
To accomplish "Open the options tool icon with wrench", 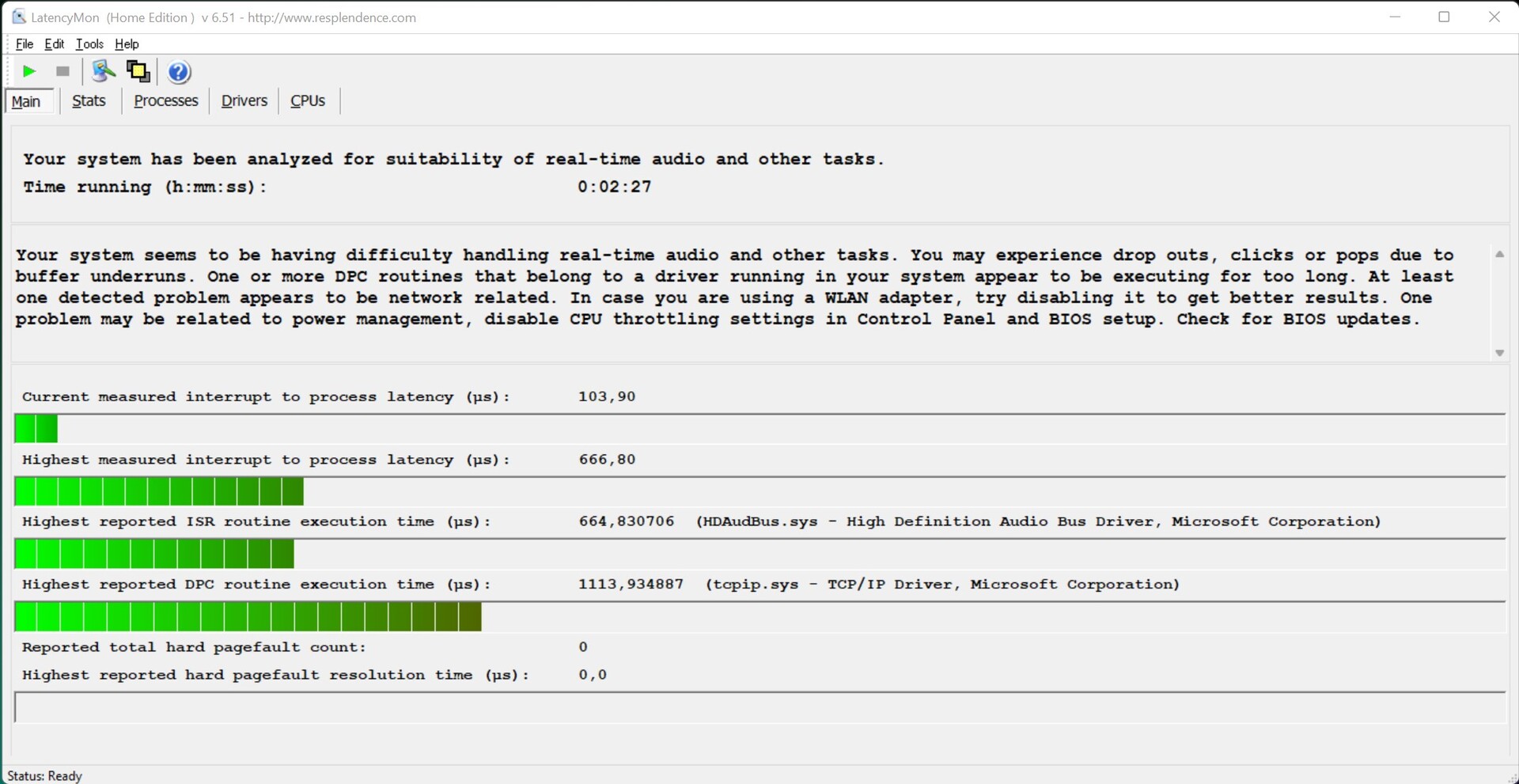I will pos(103,71).
